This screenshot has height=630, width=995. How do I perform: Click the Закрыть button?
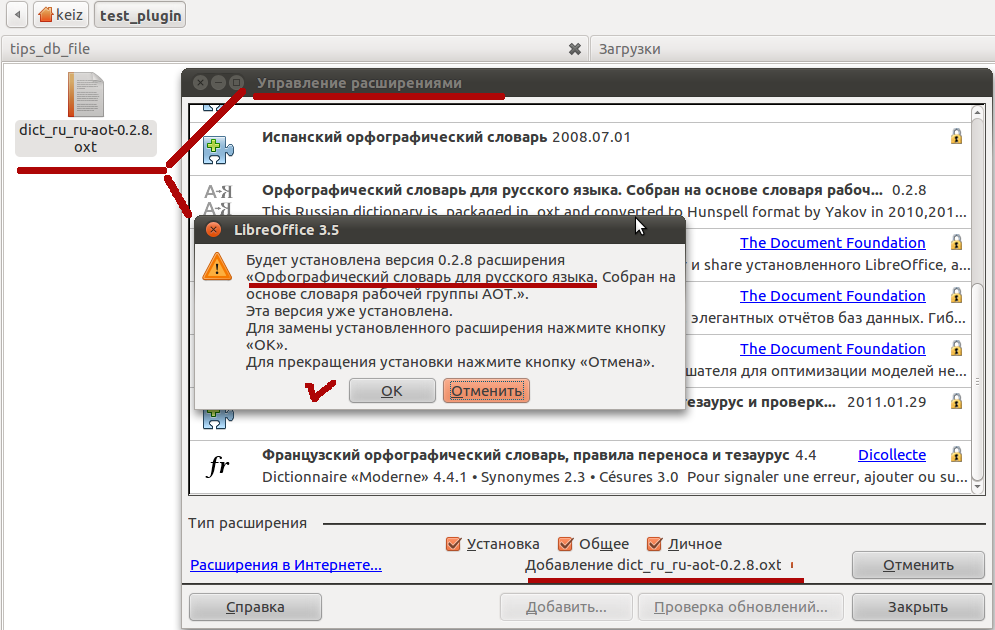[918, 607]
